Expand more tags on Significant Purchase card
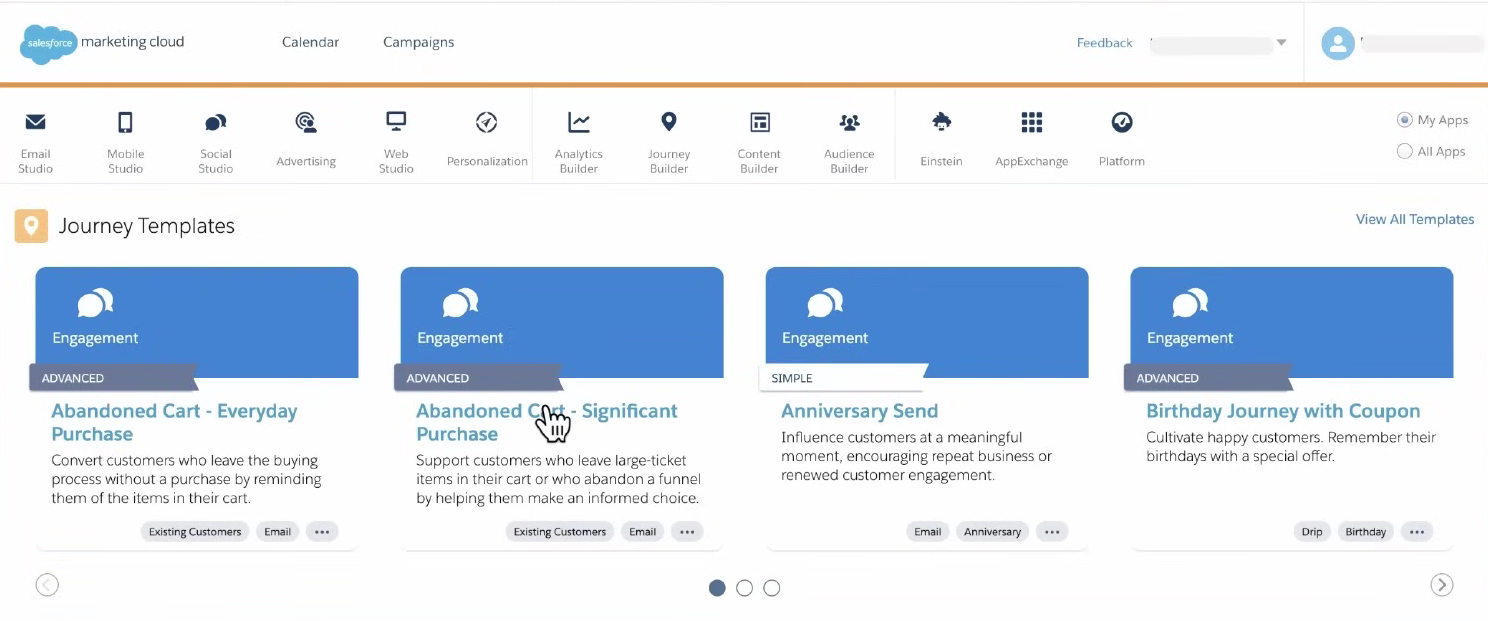This screenshot has height=621, width=1488. (687, 532)
